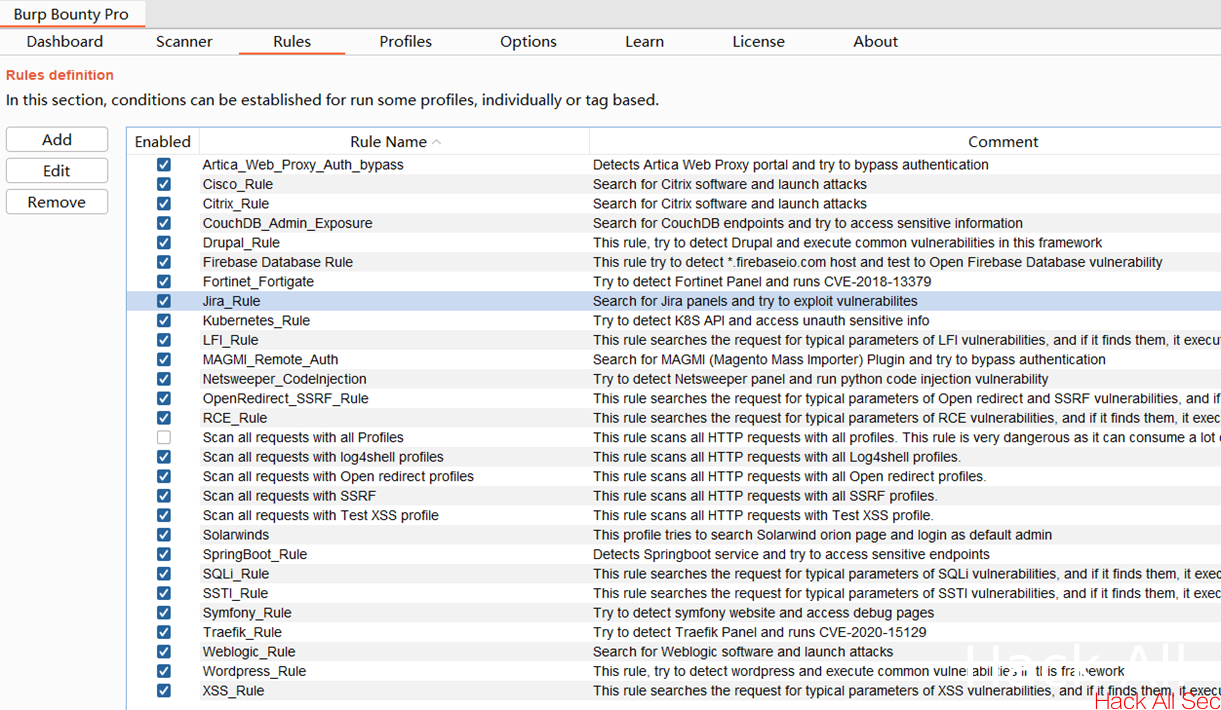This screenshot has height=710, width=1221.
Task: Open the Profiles tab
Action: 405,42
